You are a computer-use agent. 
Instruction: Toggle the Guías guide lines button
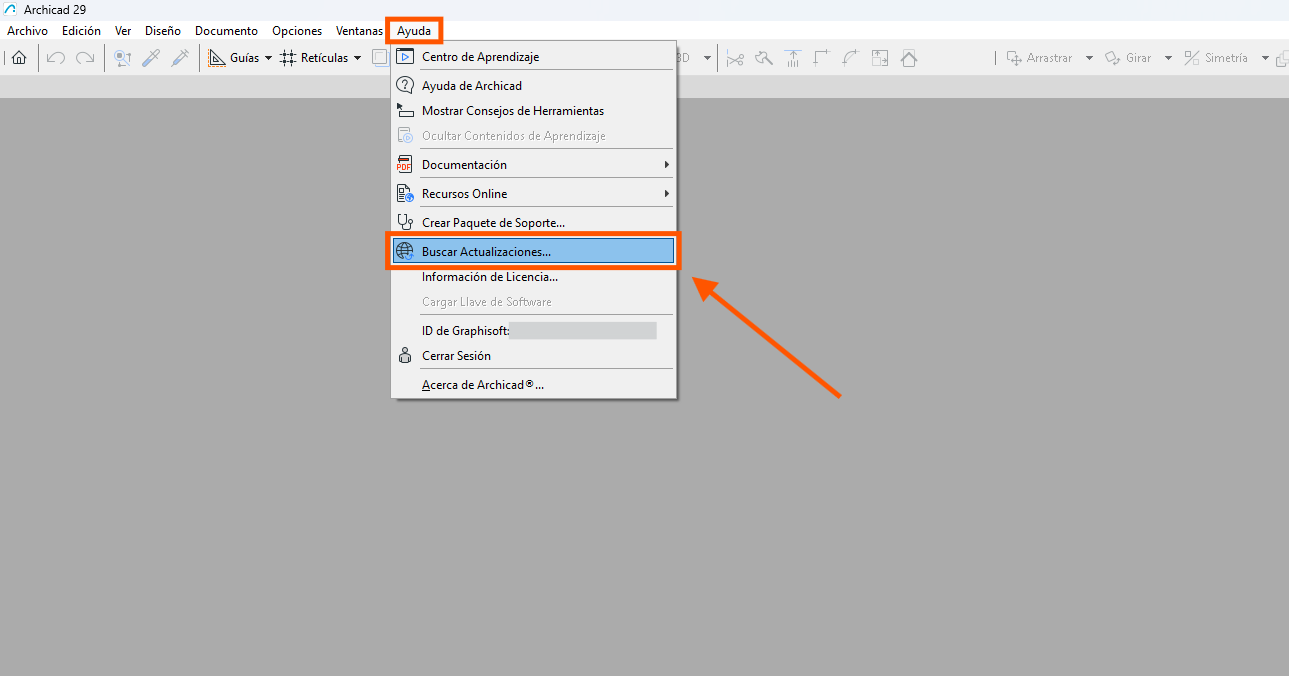[x=233, y=58]
